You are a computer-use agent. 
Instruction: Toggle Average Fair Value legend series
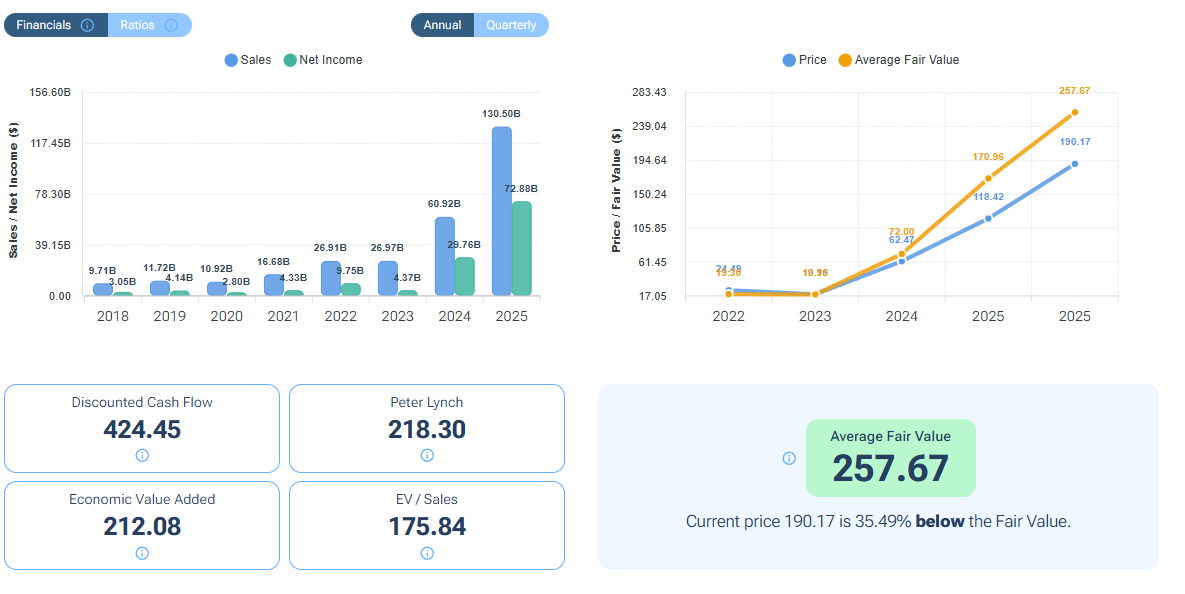(898, 60)
